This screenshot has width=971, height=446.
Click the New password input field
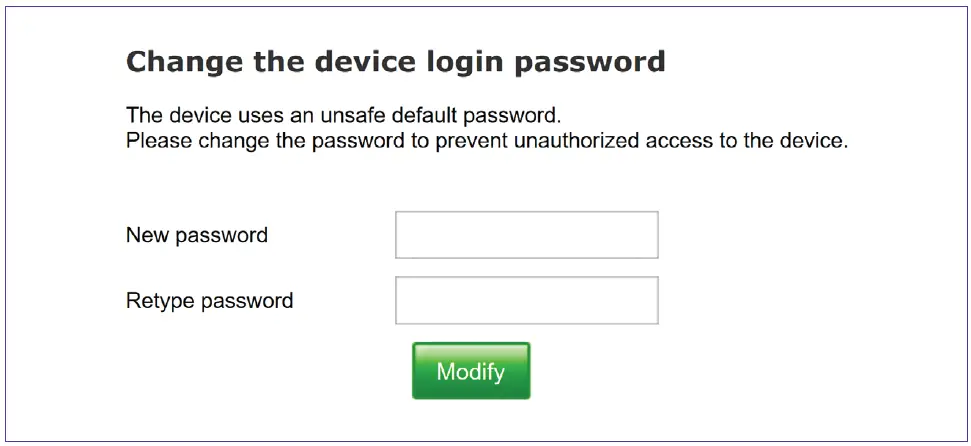(526, 235)
